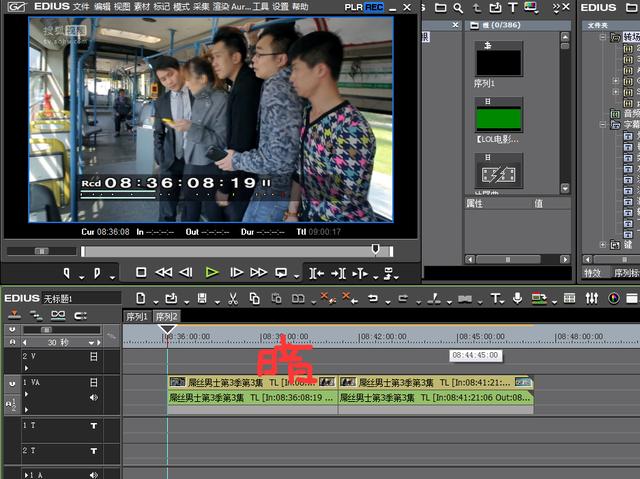Viewport: 640px width, 479px height.
Task: Click the Rewind playback button
Action: pyautogui.click(x=164, y=272)
